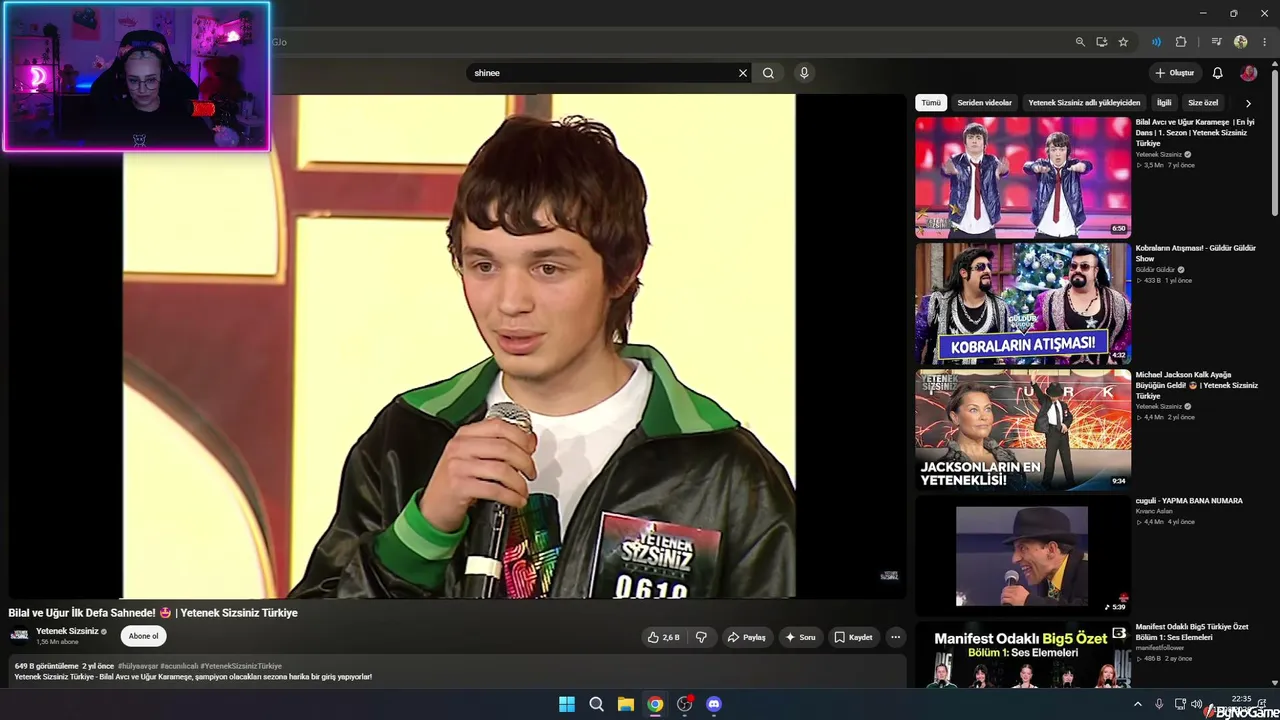Image resolution: width=1280 pixels, height=720 pixels.
Task: Open cuguli YAPMA BANA NUMARA thumbnail
Action: [1023, 556]
